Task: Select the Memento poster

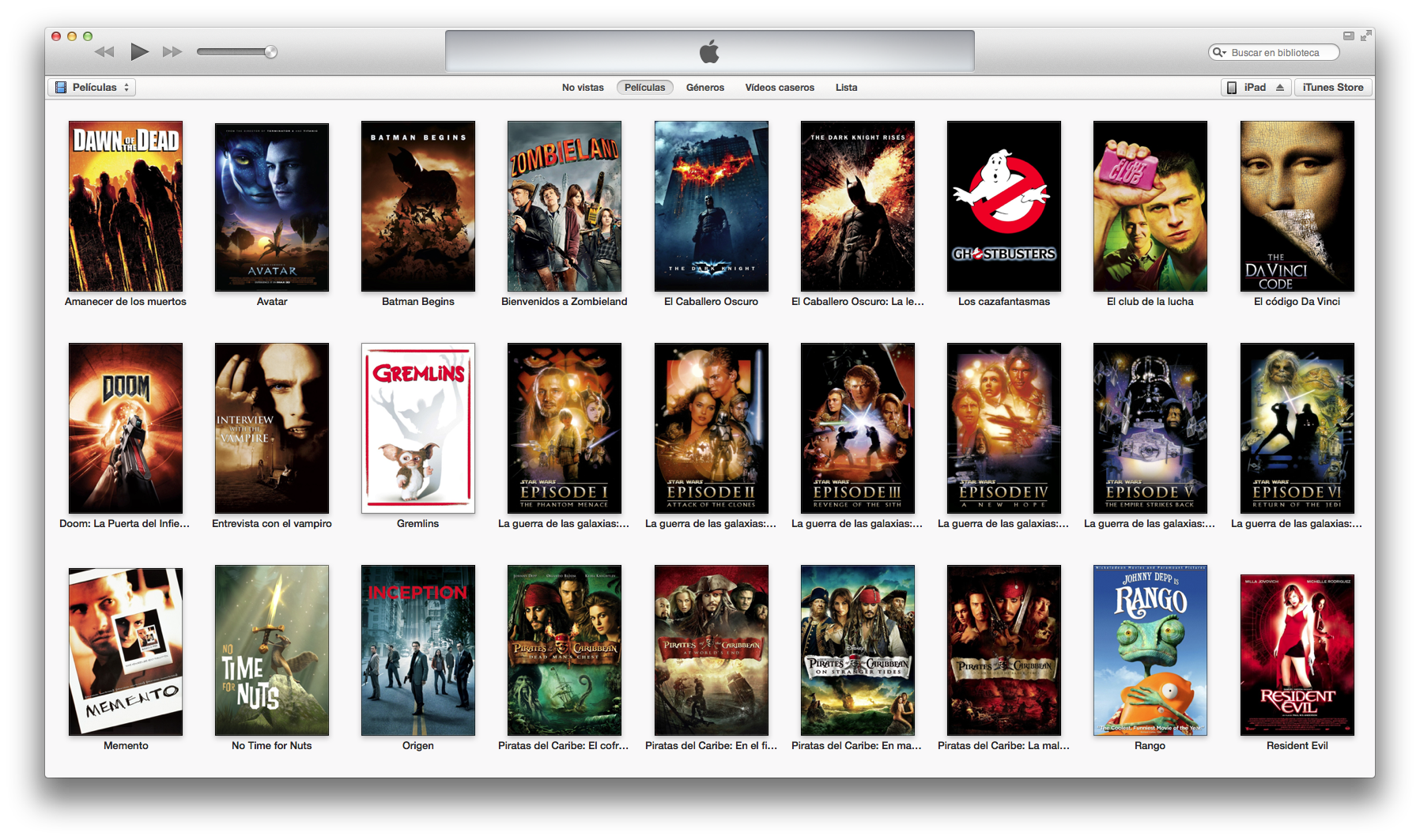Action: pos(126,652)
